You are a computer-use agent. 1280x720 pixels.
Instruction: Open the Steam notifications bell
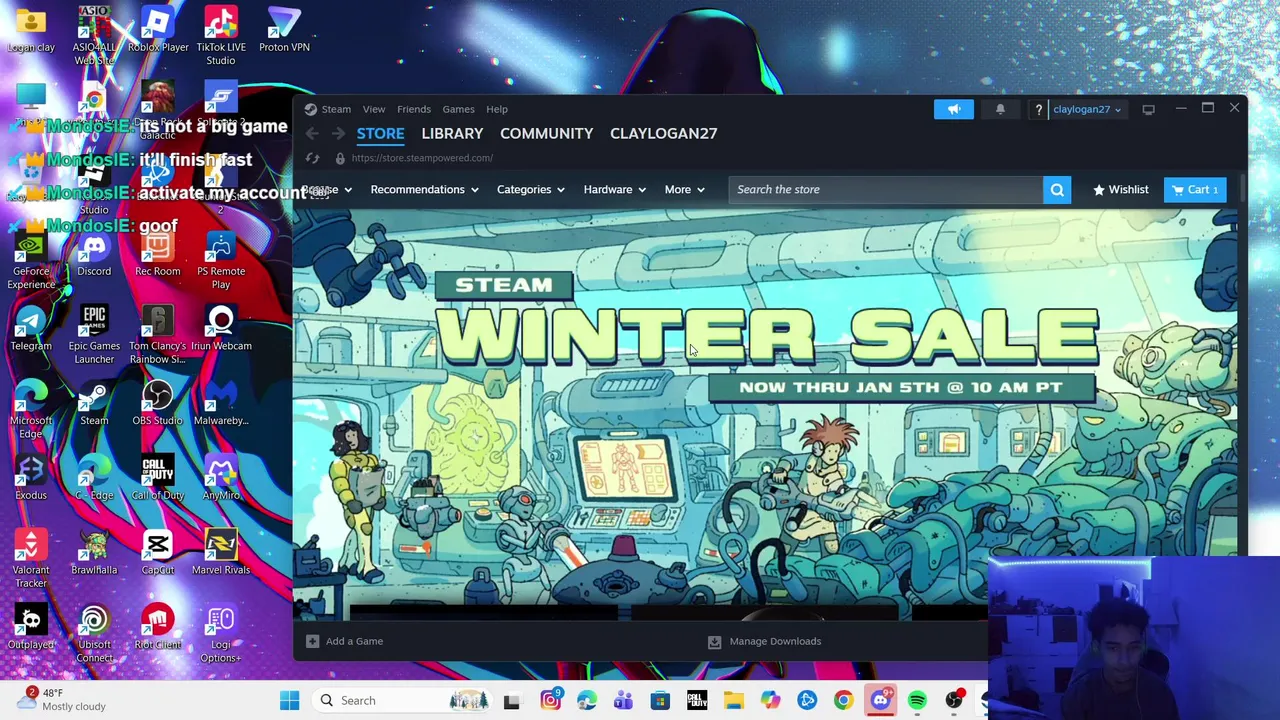[1000, 109]
